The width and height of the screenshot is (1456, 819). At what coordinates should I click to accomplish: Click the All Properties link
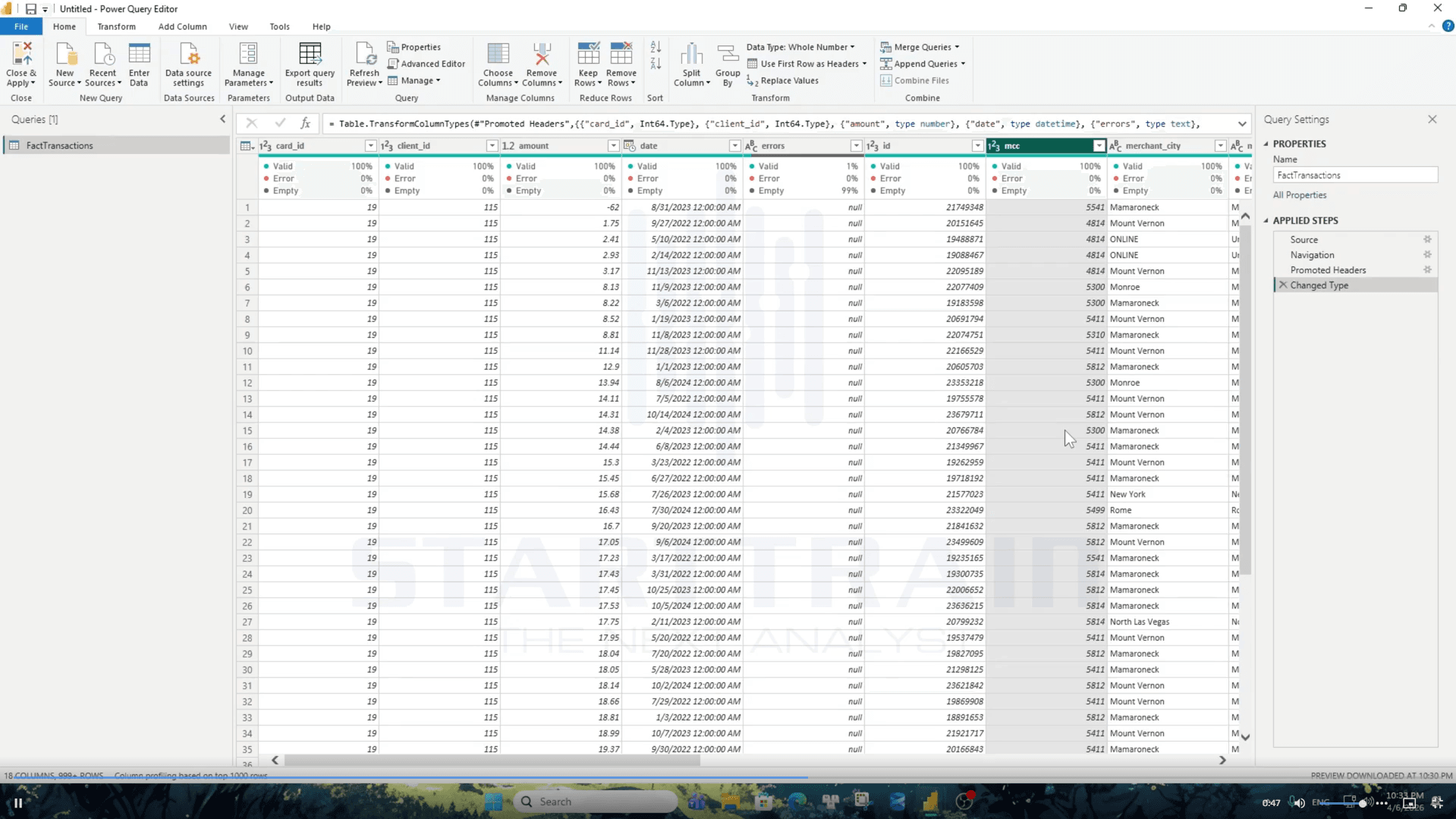(1300, 195)
